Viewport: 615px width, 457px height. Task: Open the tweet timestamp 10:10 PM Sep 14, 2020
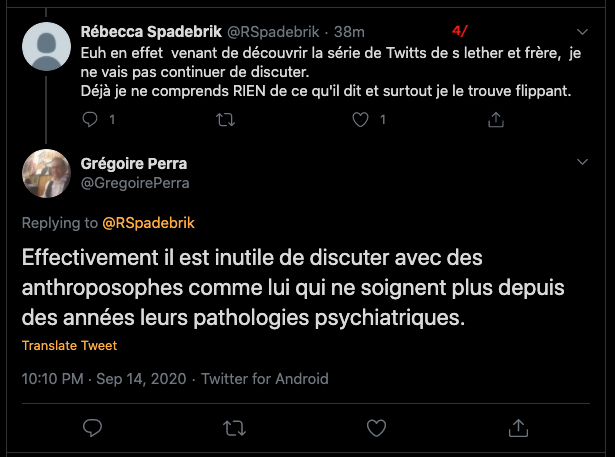pyautogui.click(x=106, y=379)
